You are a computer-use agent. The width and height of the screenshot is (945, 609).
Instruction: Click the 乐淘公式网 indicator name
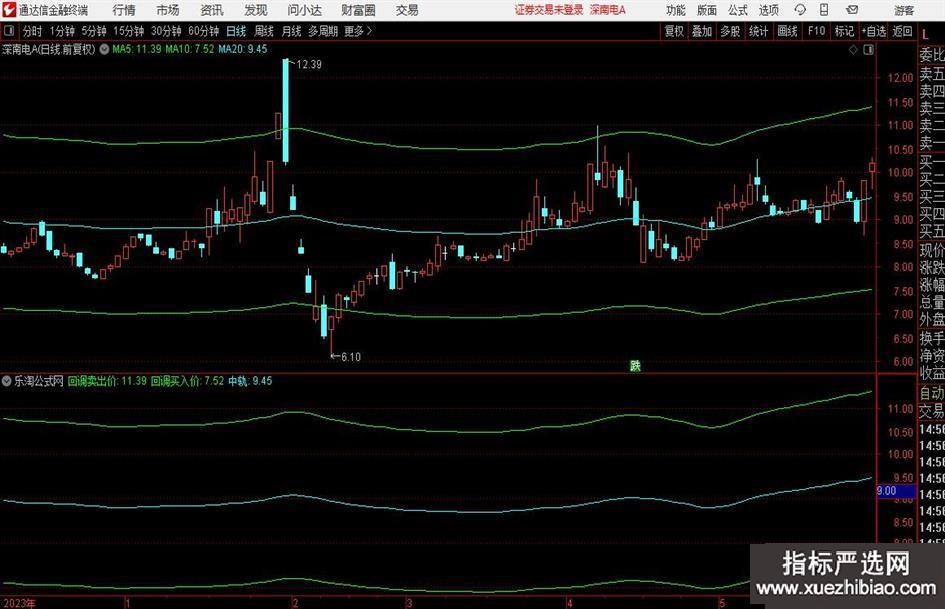point(39,381)
